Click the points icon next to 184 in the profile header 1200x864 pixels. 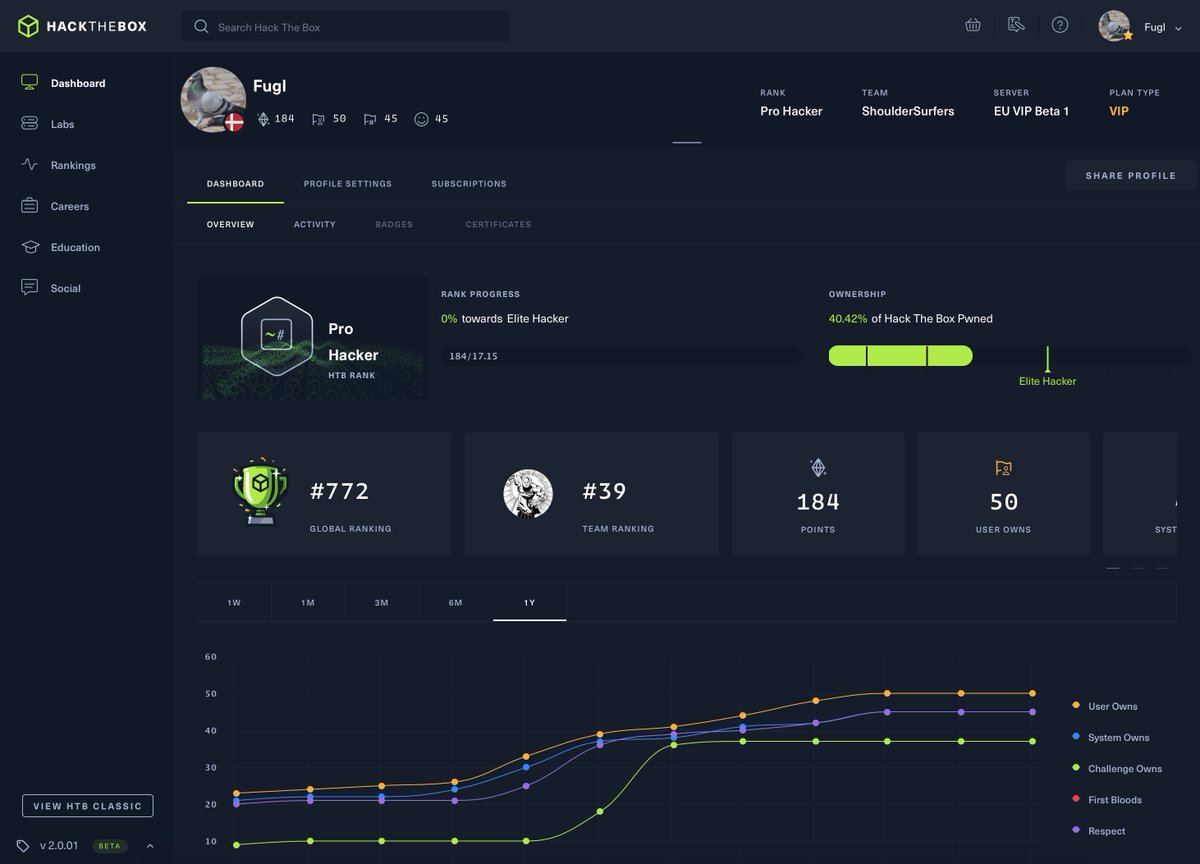tap(263, 119)
